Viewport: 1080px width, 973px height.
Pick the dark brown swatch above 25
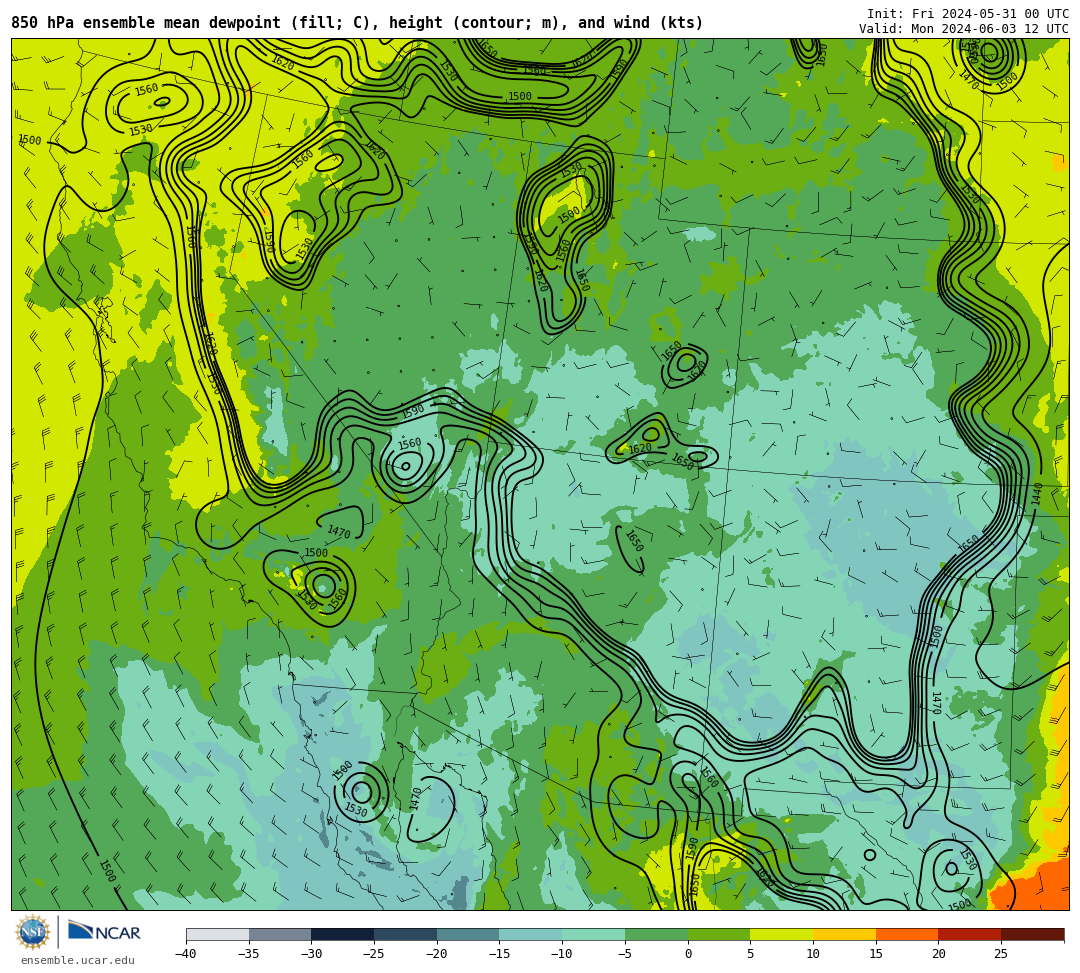pos(1032,934)
